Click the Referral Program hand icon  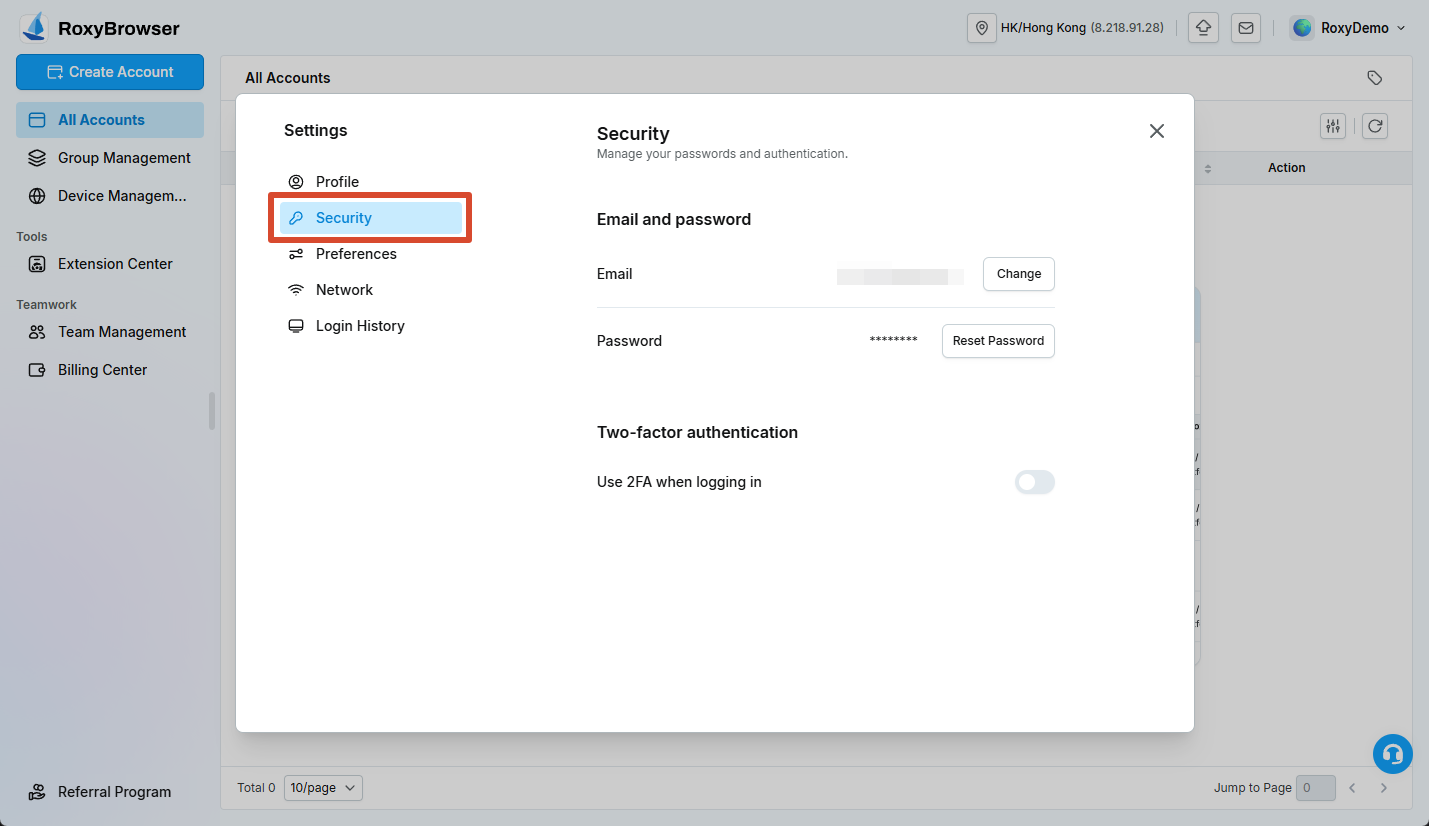(37, 792)
